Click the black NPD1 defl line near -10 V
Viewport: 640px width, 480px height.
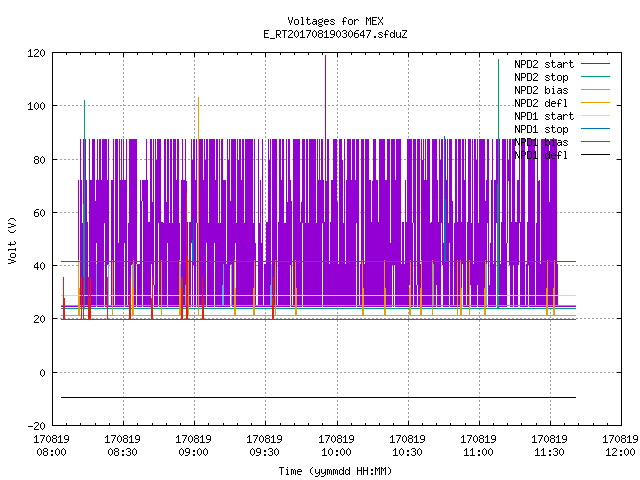(318, 397)
